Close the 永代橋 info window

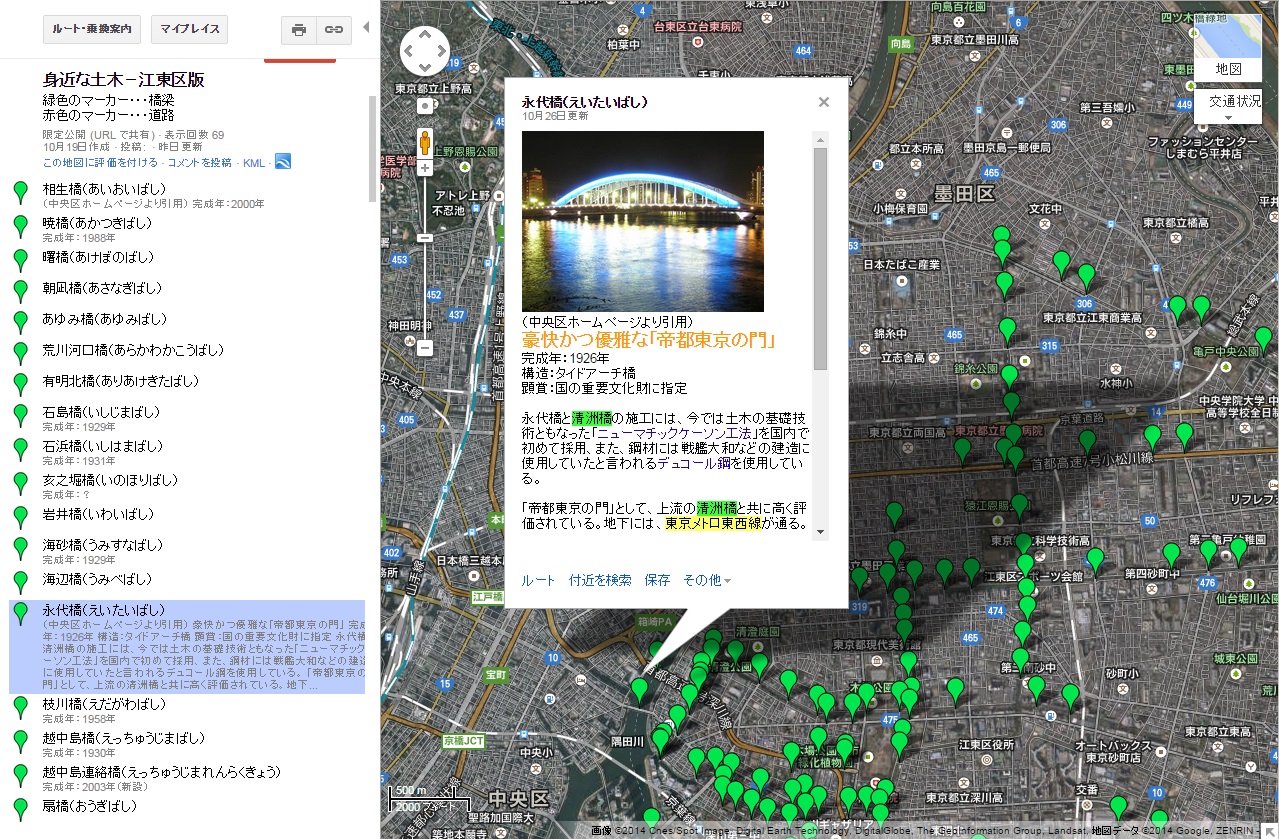click(x=823, y=102)
